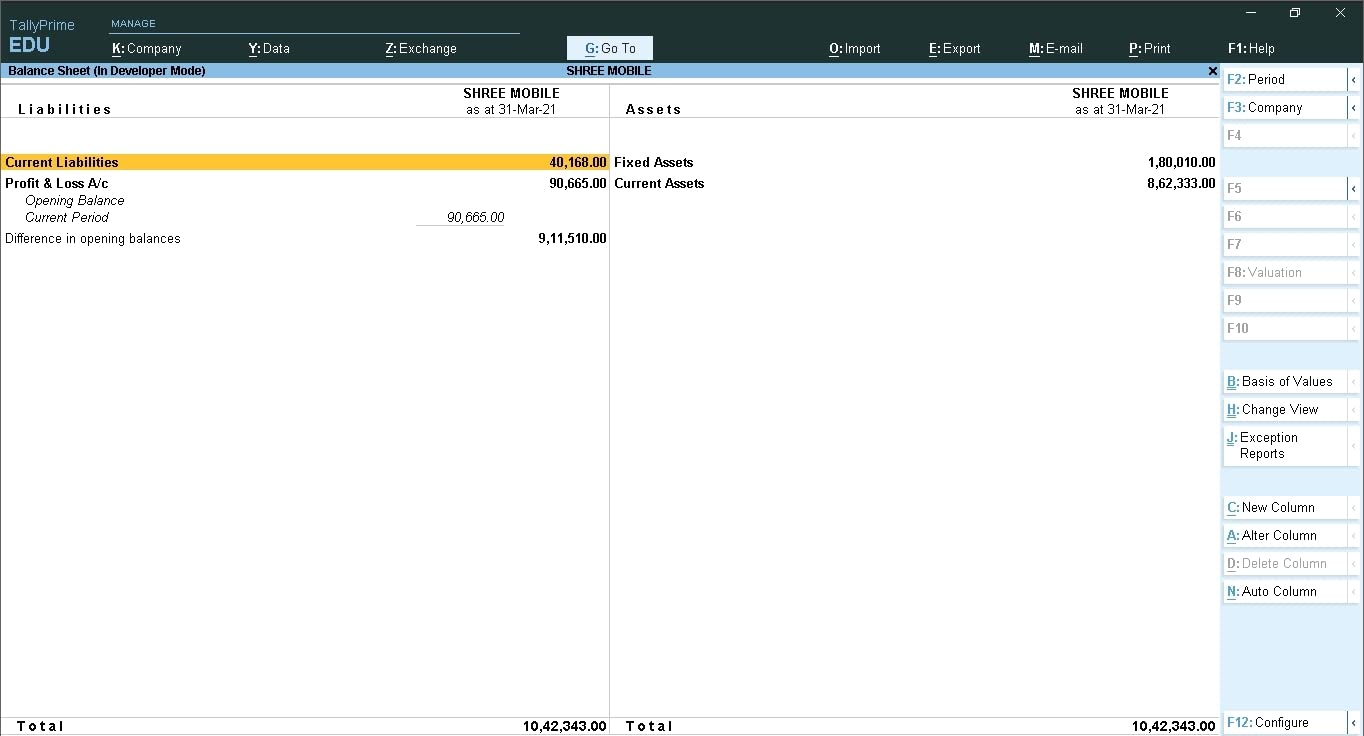
Task: Select the Current Assets row
Action: click(x=915, y=183)
